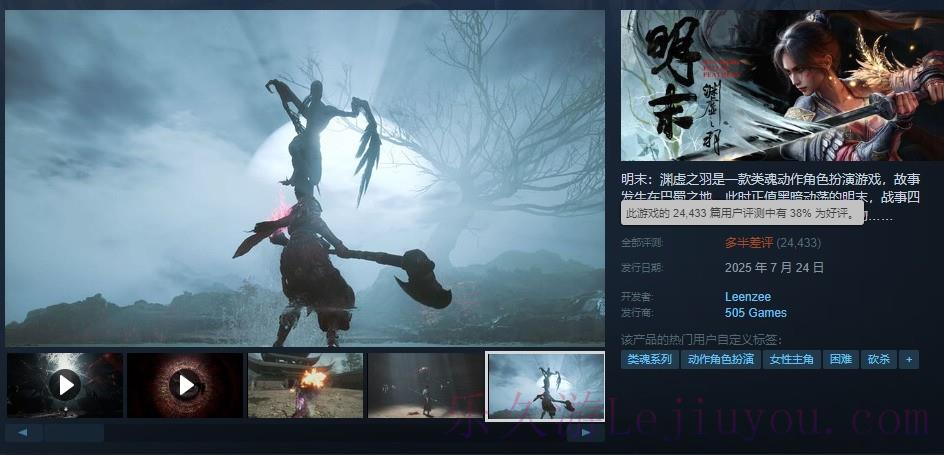The image size is (944, 455).
Task: Click the 发行日期 label
Action: (x=642, y=268)
